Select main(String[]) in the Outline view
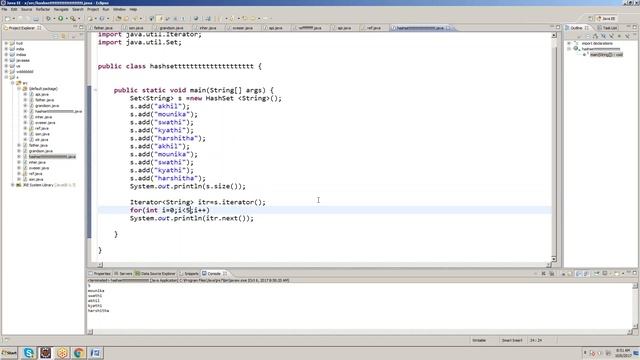This screenshot has height=360, width=640. (606, 54)
